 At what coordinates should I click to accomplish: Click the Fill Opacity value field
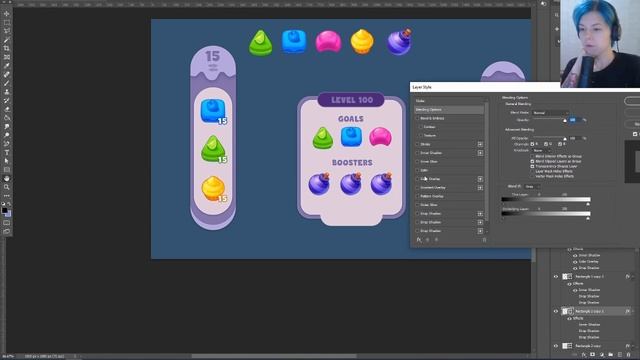click(x=575, y=138)
